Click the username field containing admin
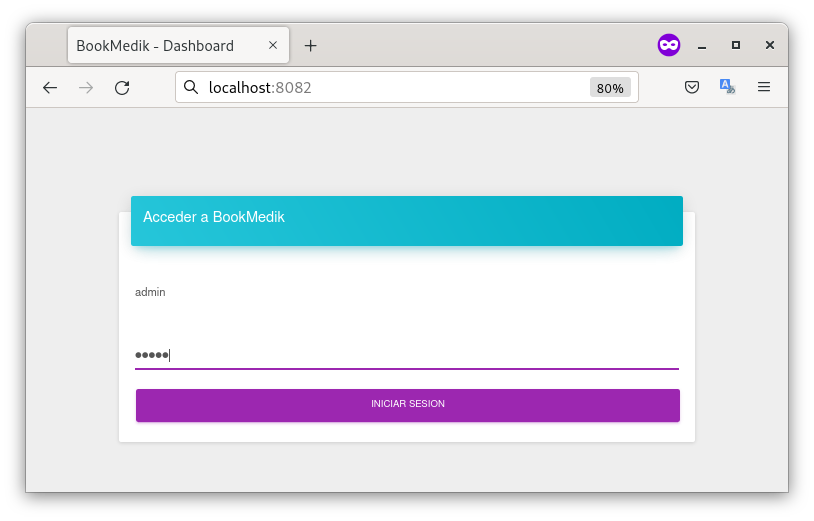Screen dimensions: 814x521 click(x=406, y=292)
